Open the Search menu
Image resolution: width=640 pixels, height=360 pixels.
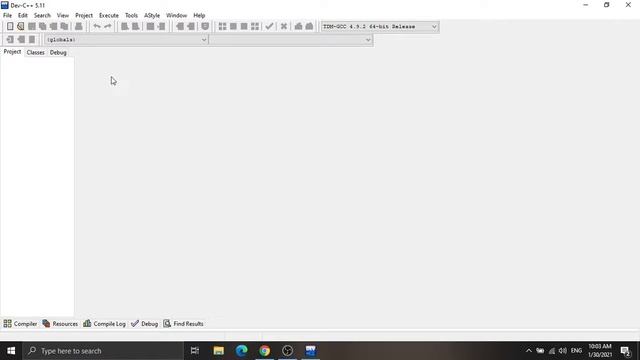point(42,16)
